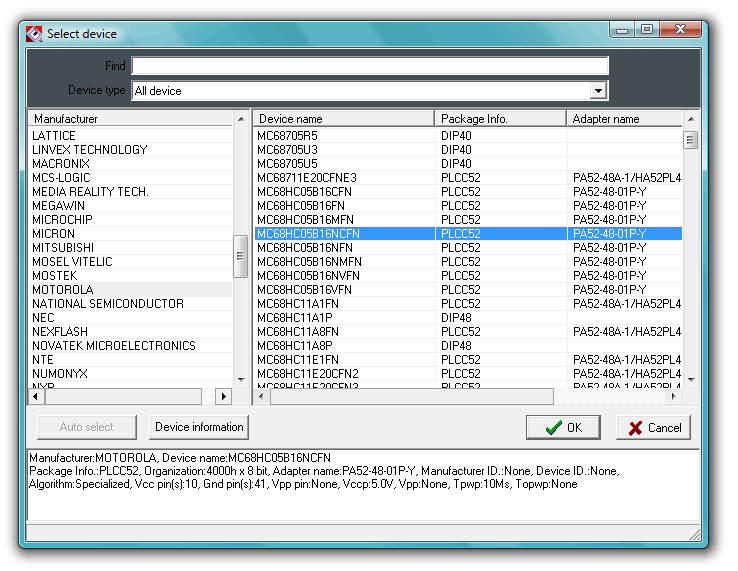
Task: Click manufacturer list vertical scrollbar thumb
Action: [241, 256]
